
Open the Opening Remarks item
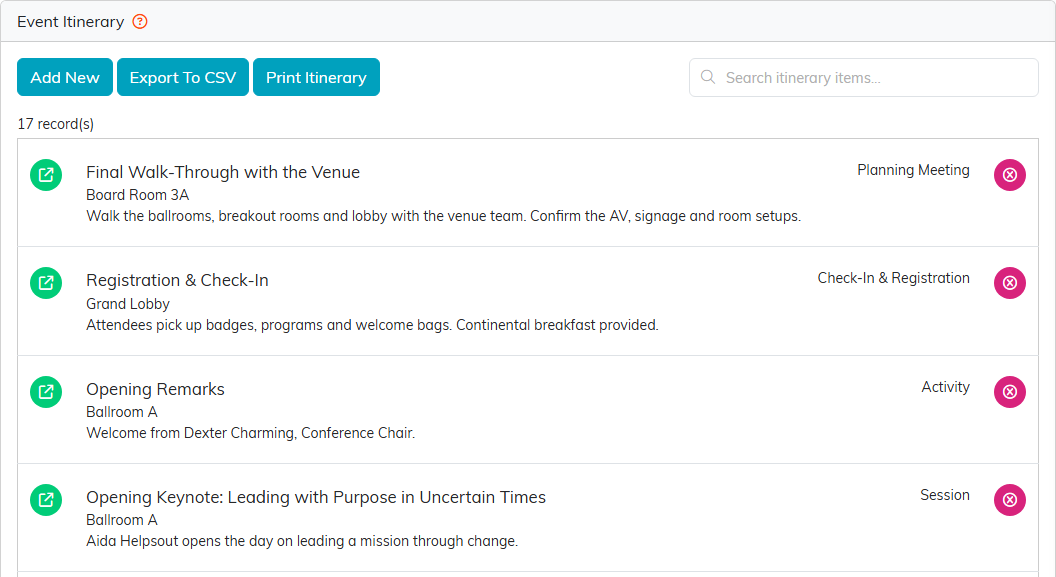46,392
